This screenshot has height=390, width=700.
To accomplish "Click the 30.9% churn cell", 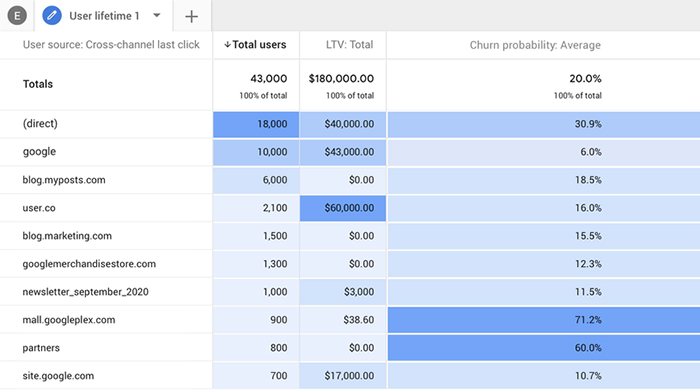I will tap(544, 124).
